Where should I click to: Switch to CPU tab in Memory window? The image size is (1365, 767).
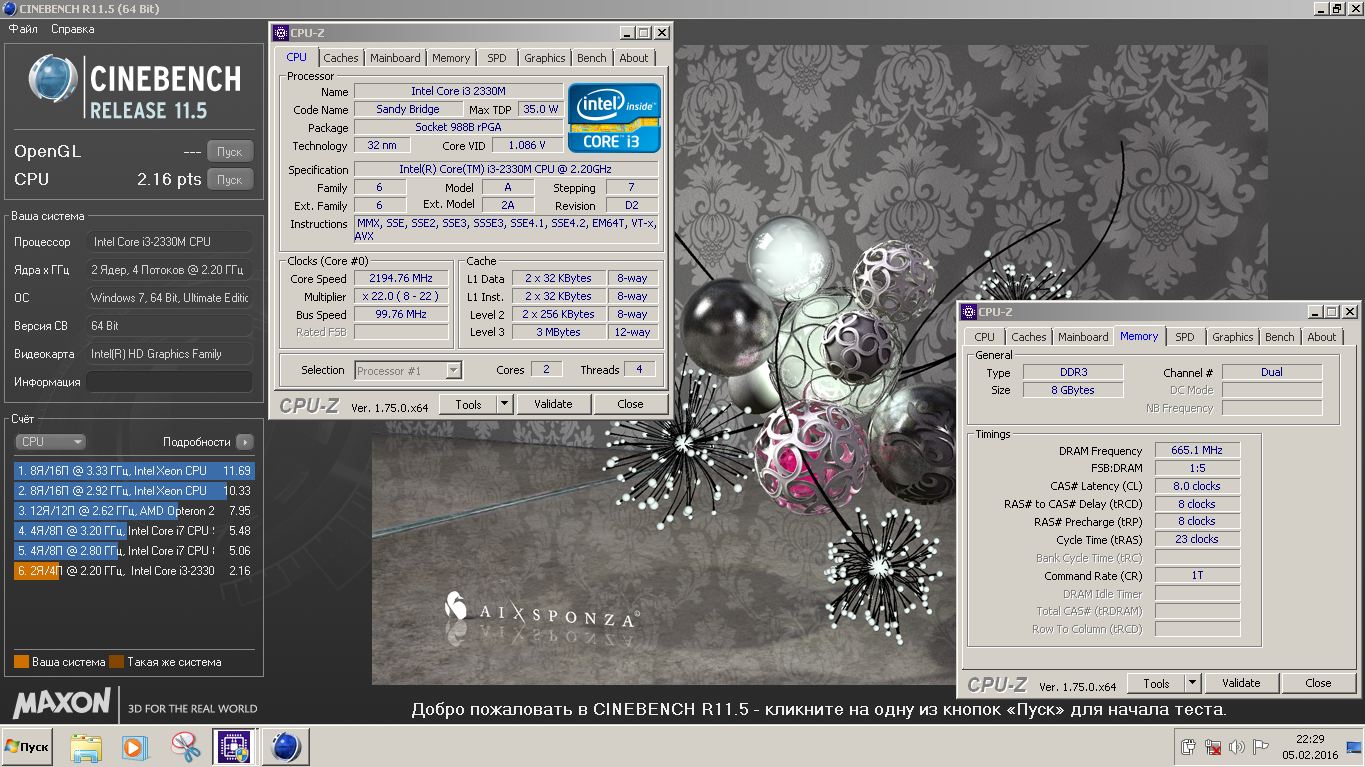[x=985, y=337]
